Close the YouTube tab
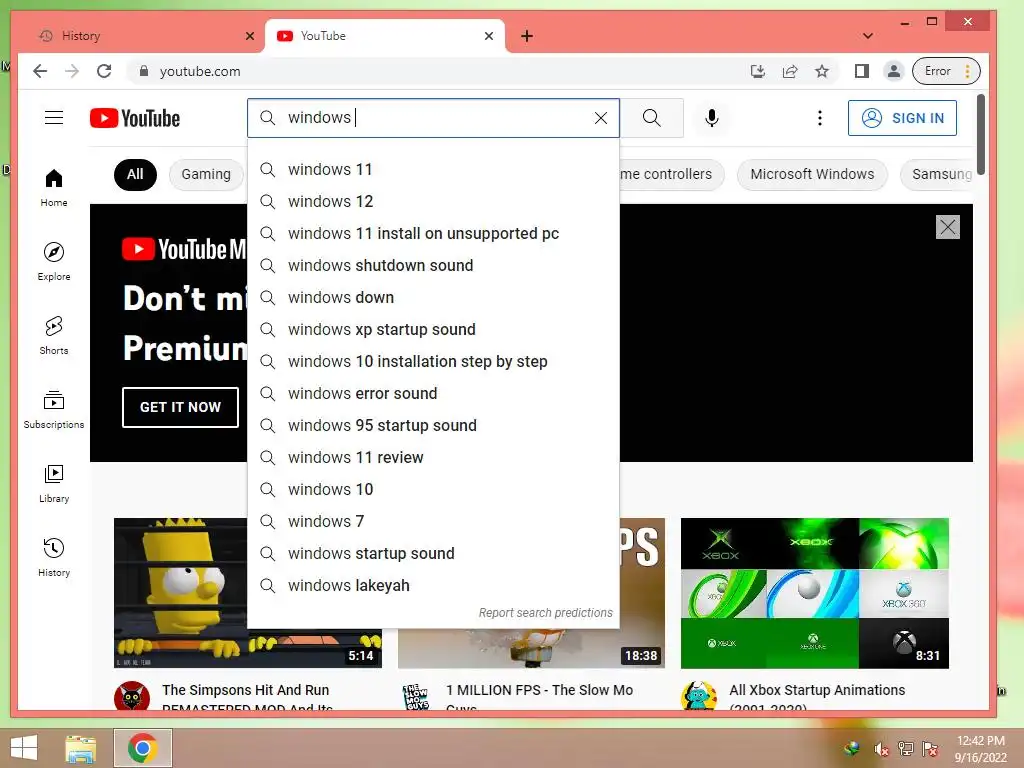The image size is (1024, 768). (488, 36)
